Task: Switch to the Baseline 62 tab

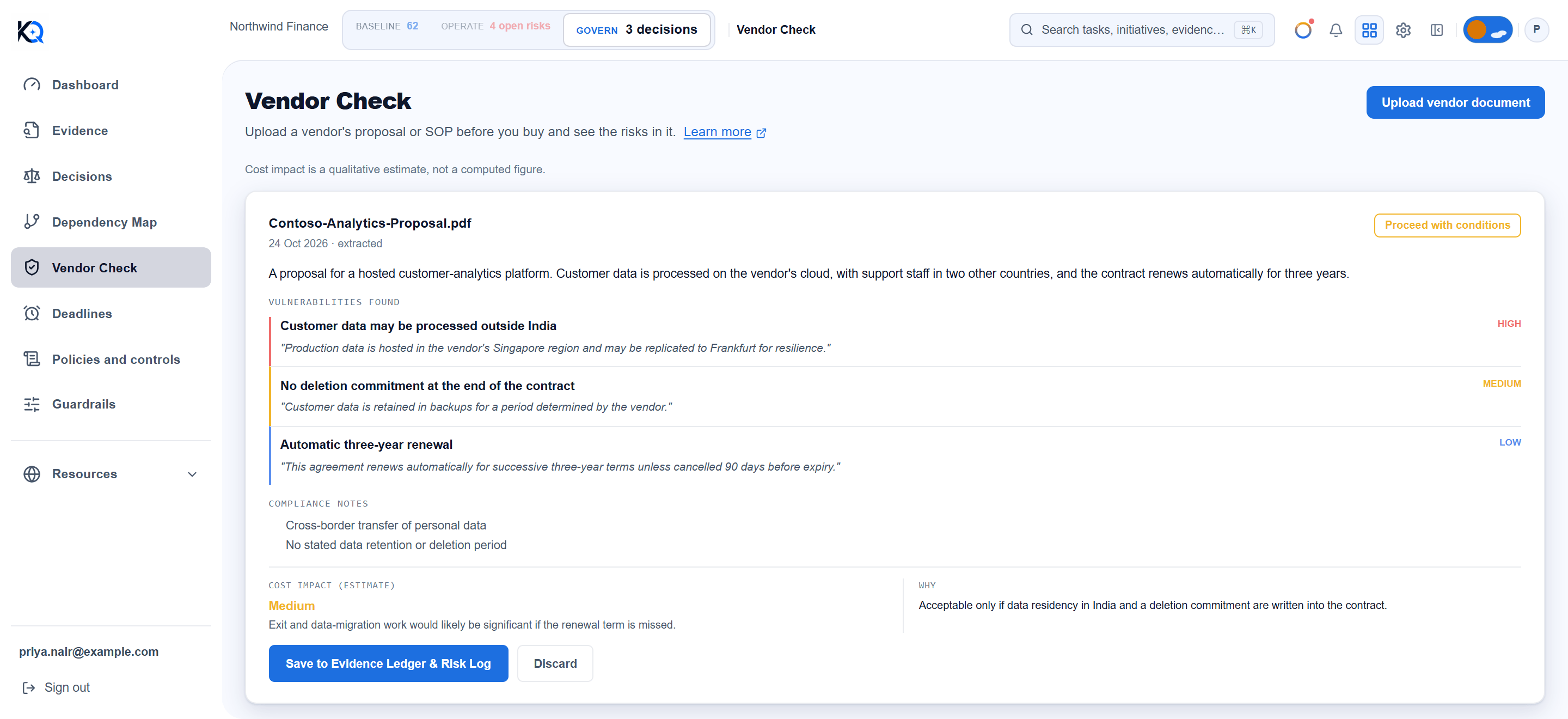Action: (x=387, y=26)
